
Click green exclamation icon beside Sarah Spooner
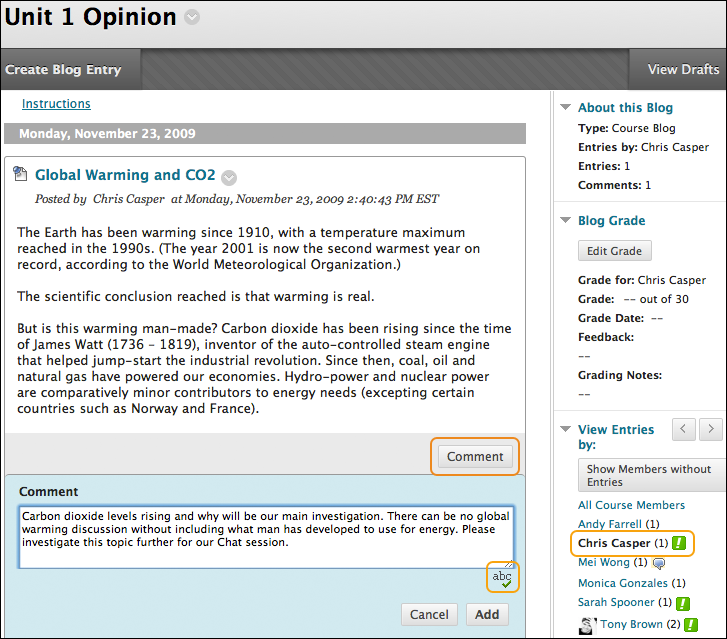click(x=684, y=603)
